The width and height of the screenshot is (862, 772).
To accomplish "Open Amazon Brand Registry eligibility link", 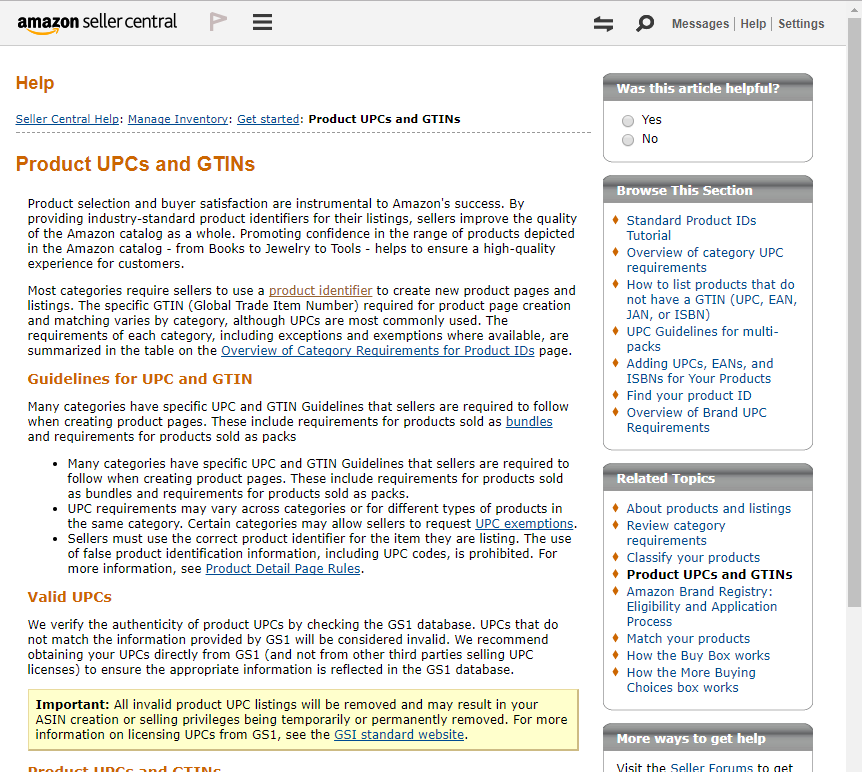I will (x=701, y=606).
